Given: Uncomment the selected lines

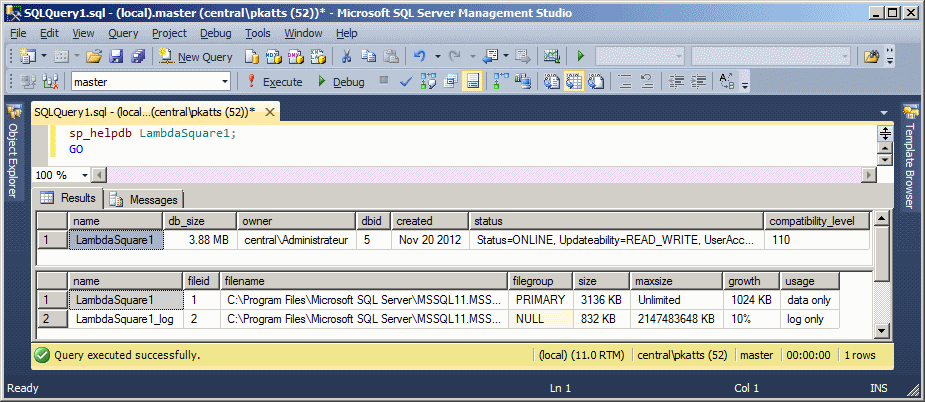Looking at the screenshot, I should coord(647,82).
